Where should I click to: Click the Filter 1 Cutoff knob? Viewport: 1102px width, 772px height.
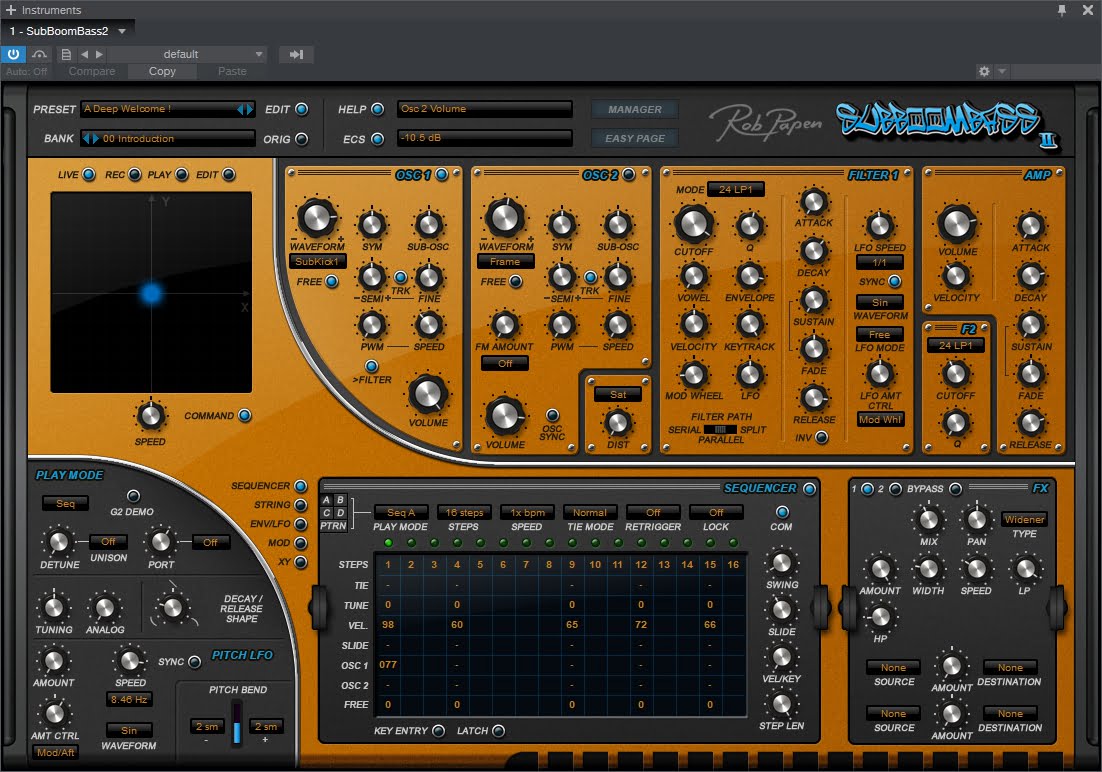(694, 224)
